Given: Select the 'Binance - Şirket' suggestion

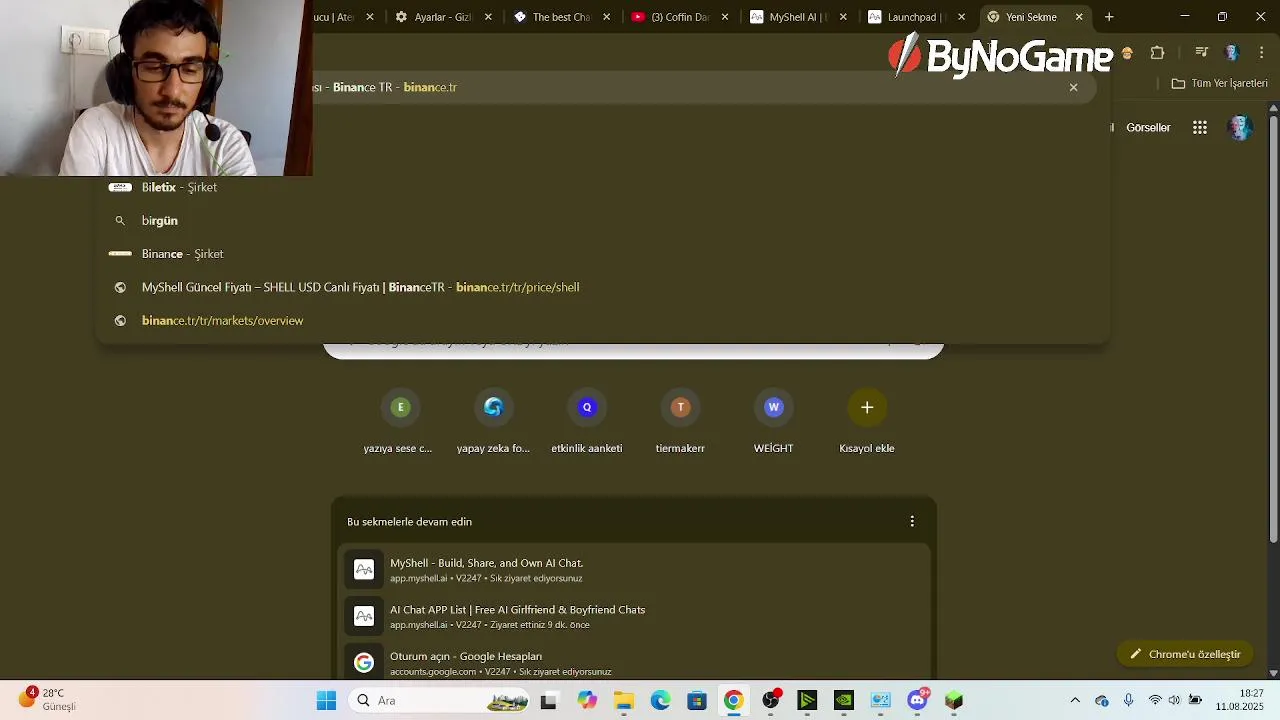Looking at the screenshot, I should (x=603, y=254).
